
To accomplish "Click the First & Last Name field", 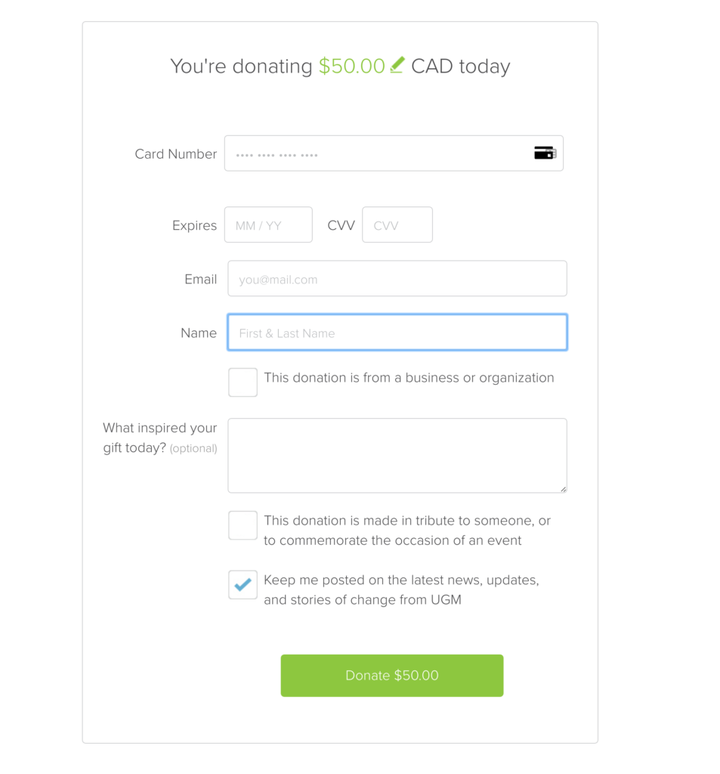I will tap(397, 333).
